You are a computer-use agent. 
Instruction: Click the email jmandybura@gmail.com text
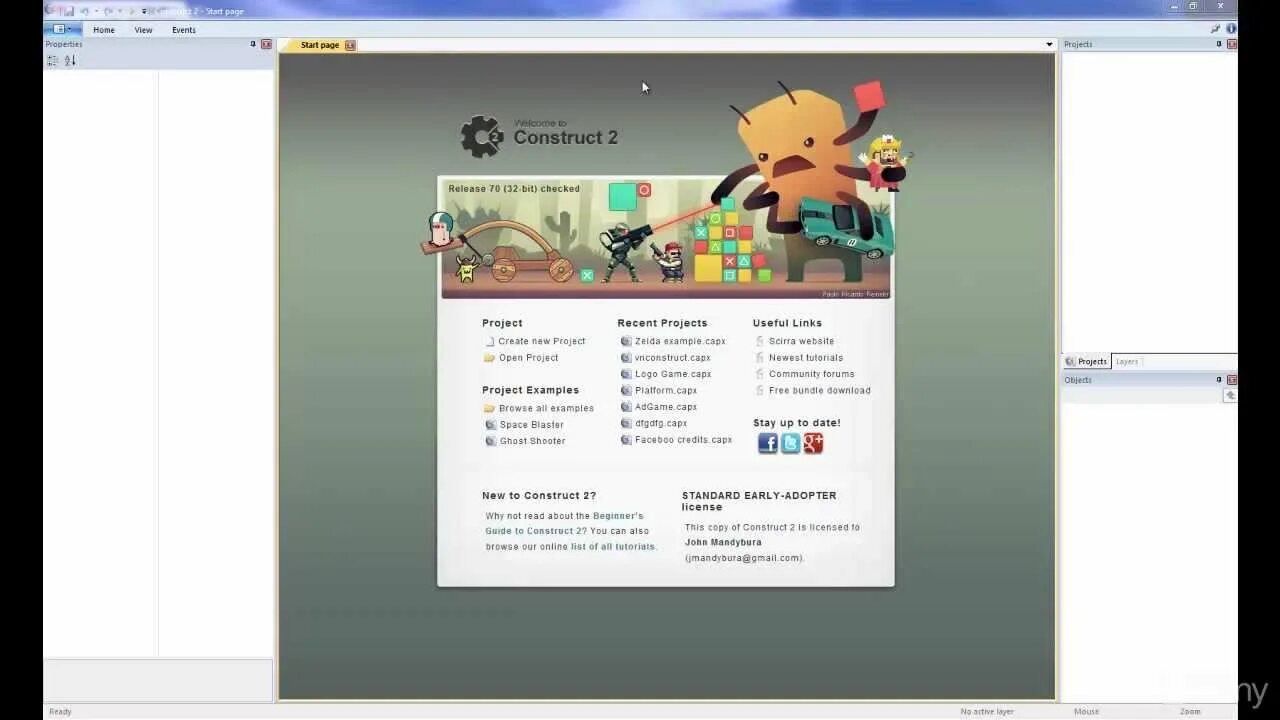(744, 558)
